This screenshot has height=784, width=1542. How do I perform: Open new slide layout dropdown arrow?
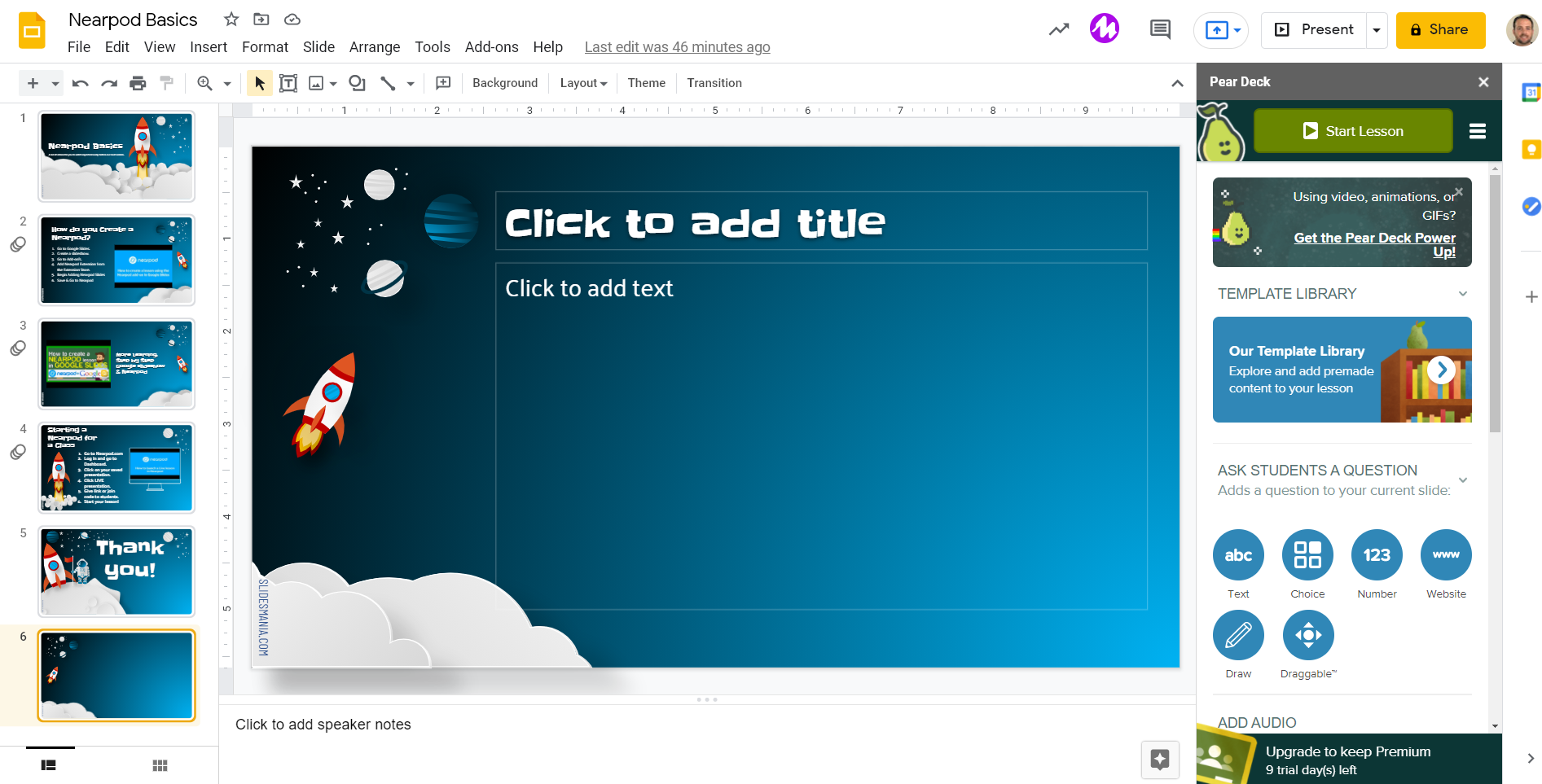[55, 84]
